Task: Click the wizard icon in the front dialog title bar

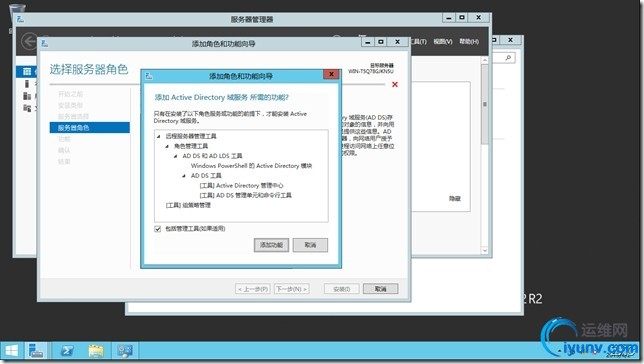Action: tap(149, 76)
